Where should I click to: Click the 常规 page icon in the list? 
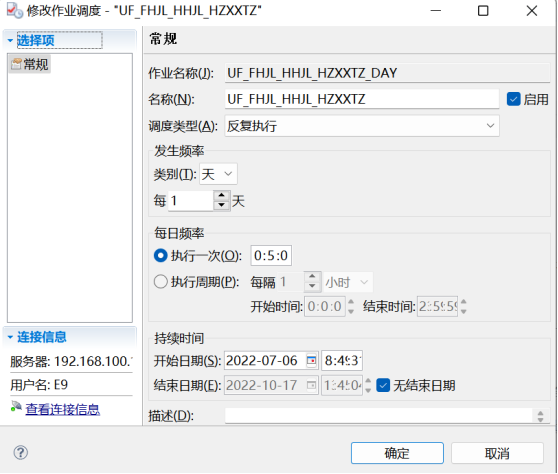16,64
